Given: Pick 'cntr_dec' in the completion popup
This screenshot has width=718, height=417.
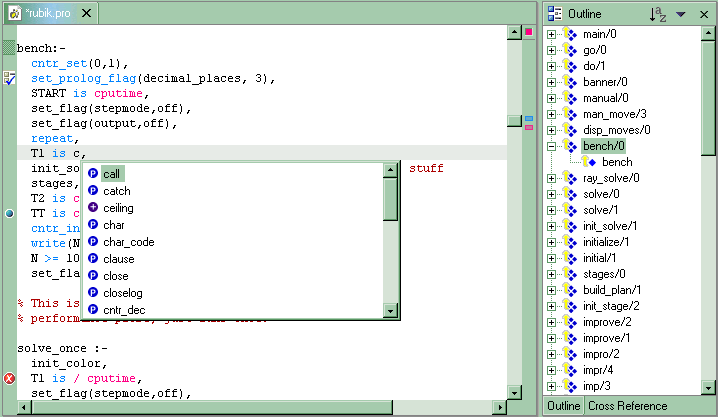Looking at the screenshot, I should (x=124, y=310).
